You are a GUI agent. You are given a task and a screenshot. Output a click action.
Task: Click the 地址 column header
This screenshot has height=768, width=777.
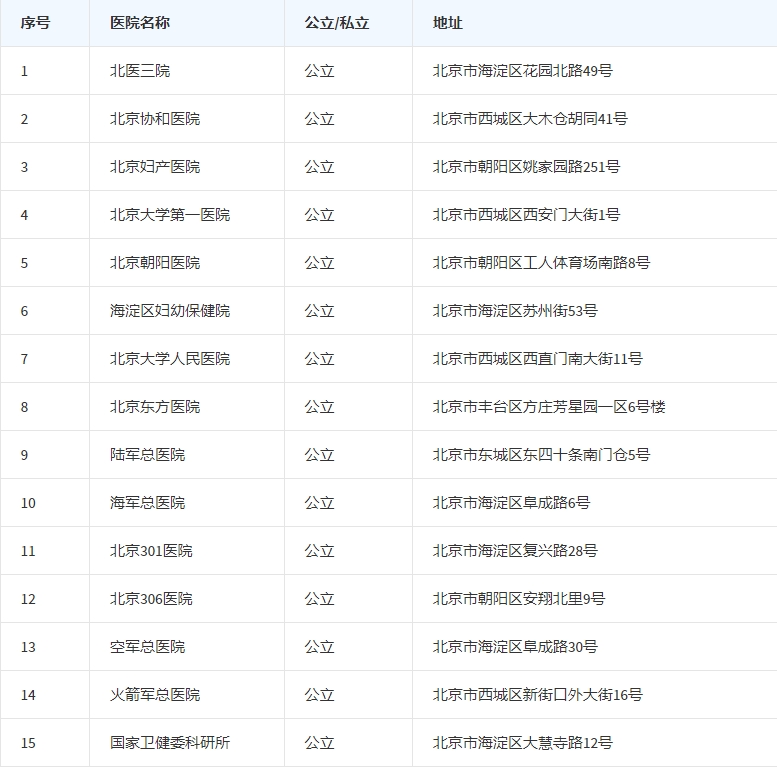447,23
